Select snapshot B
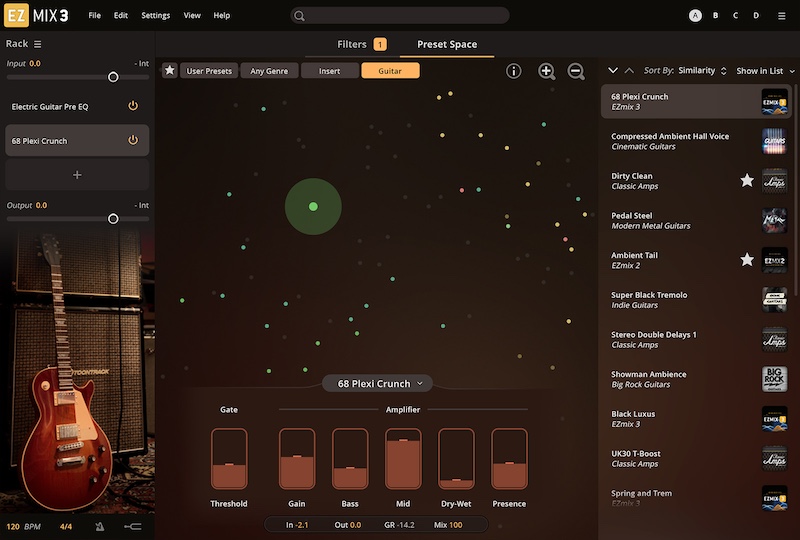This screenshot has height=540, width=800. (x=715, y=16)
